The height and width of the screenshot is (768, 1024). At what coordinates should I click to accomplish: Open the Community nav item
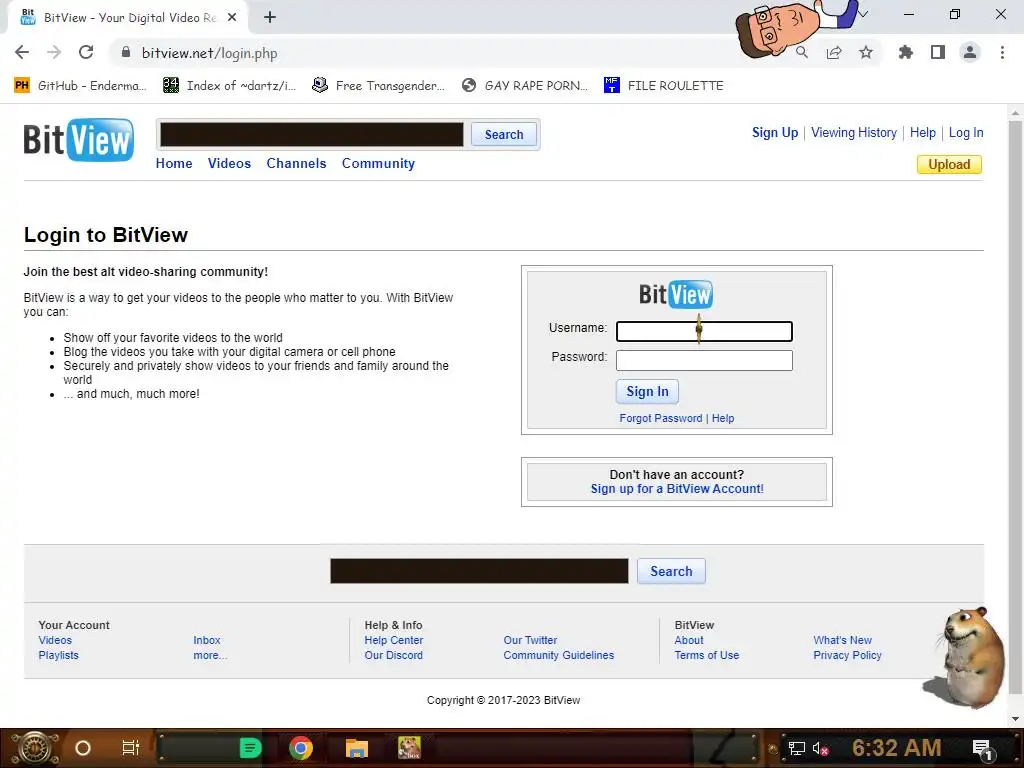tap(378, 163)
